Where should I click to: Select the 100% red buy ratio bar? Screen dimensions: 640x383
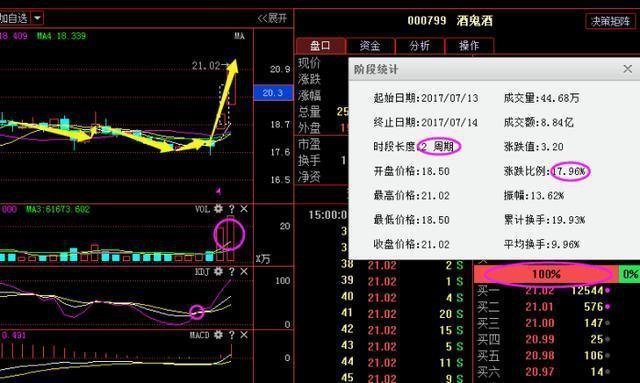tap(546, 274)
